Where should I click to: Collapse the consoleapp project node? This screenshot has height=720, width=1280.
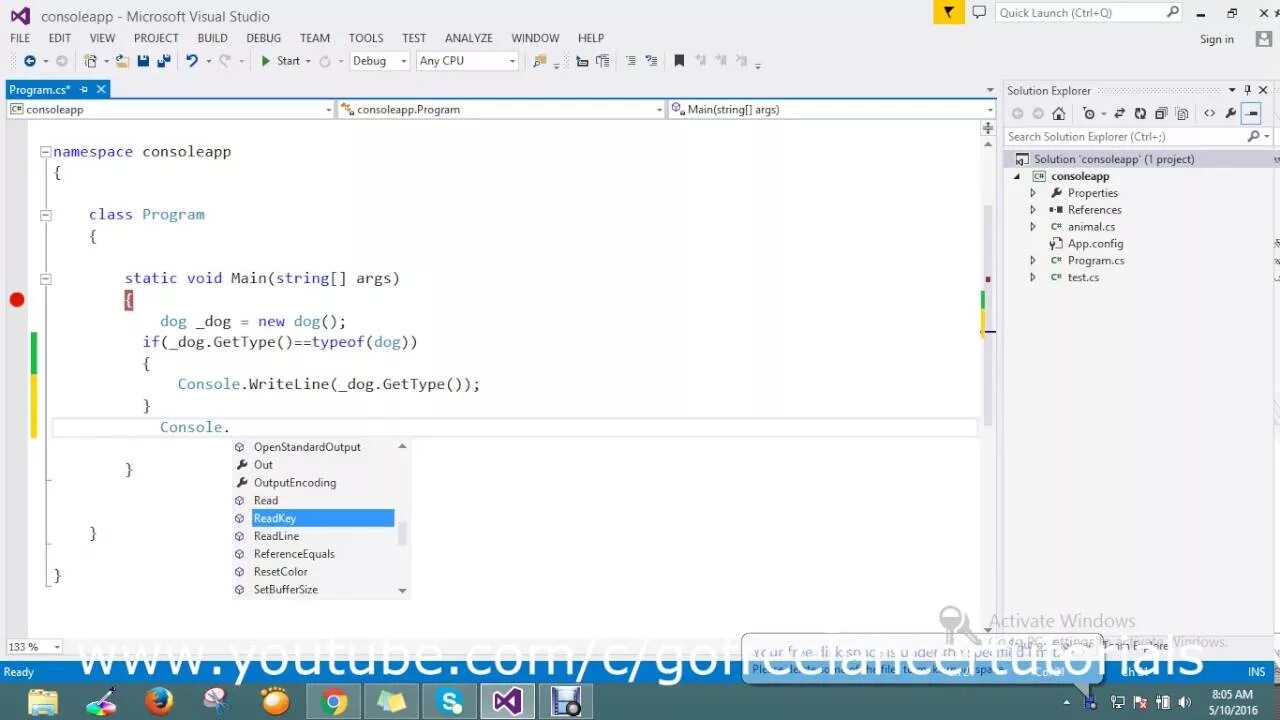point(1018,176)
